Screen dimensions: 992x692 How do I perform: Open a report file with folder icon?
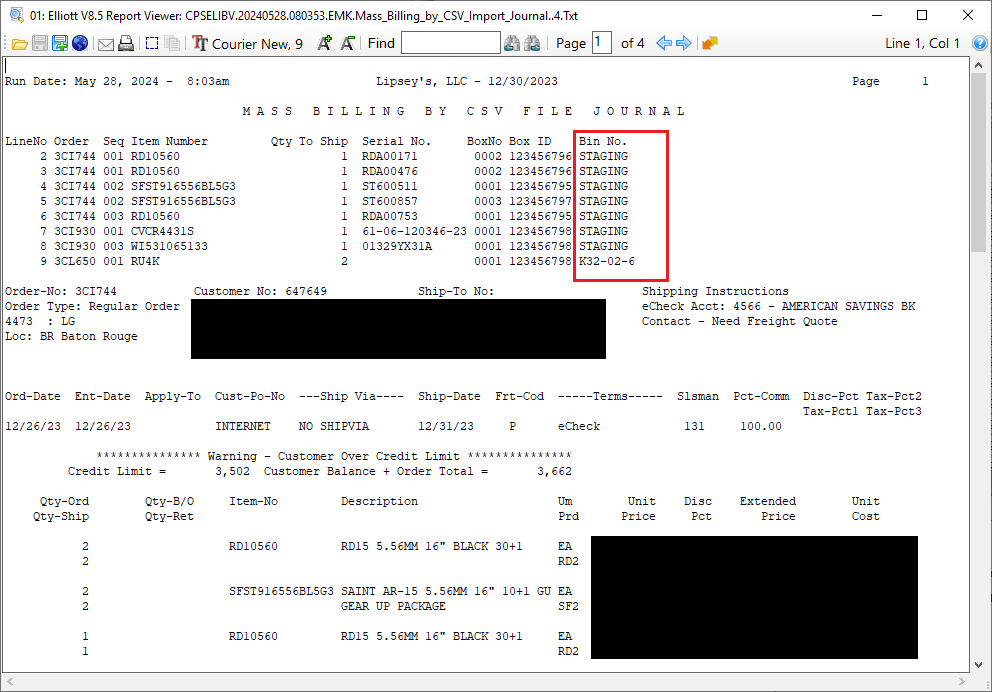coord(20,44)
